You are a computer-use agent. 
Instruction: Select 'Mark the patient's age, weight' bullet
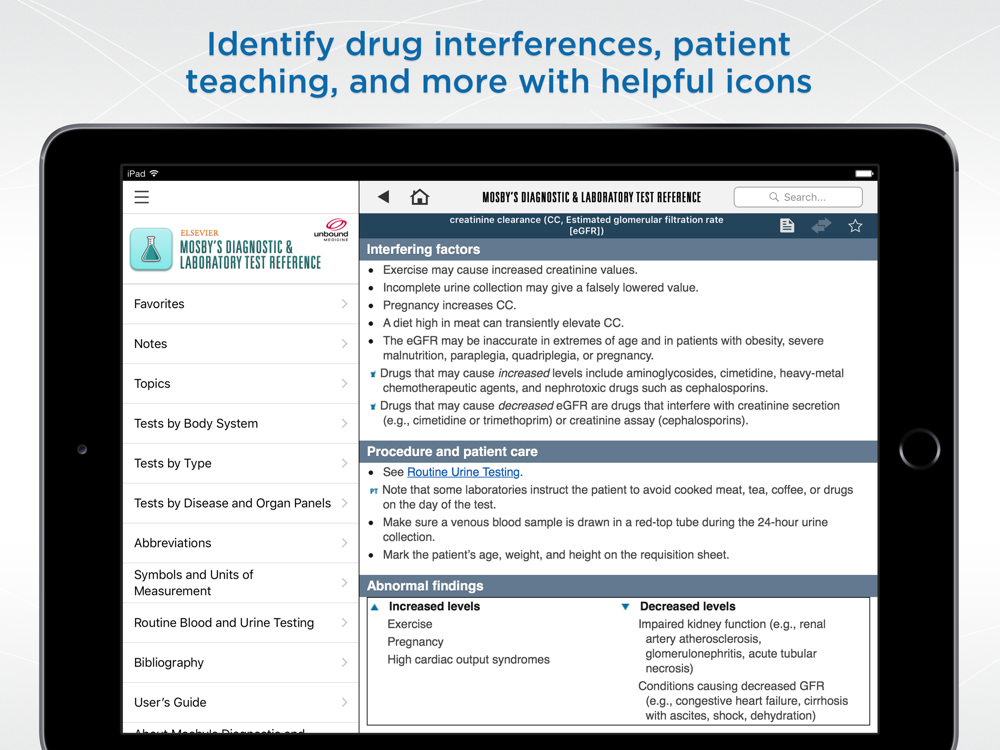[555, 555]
